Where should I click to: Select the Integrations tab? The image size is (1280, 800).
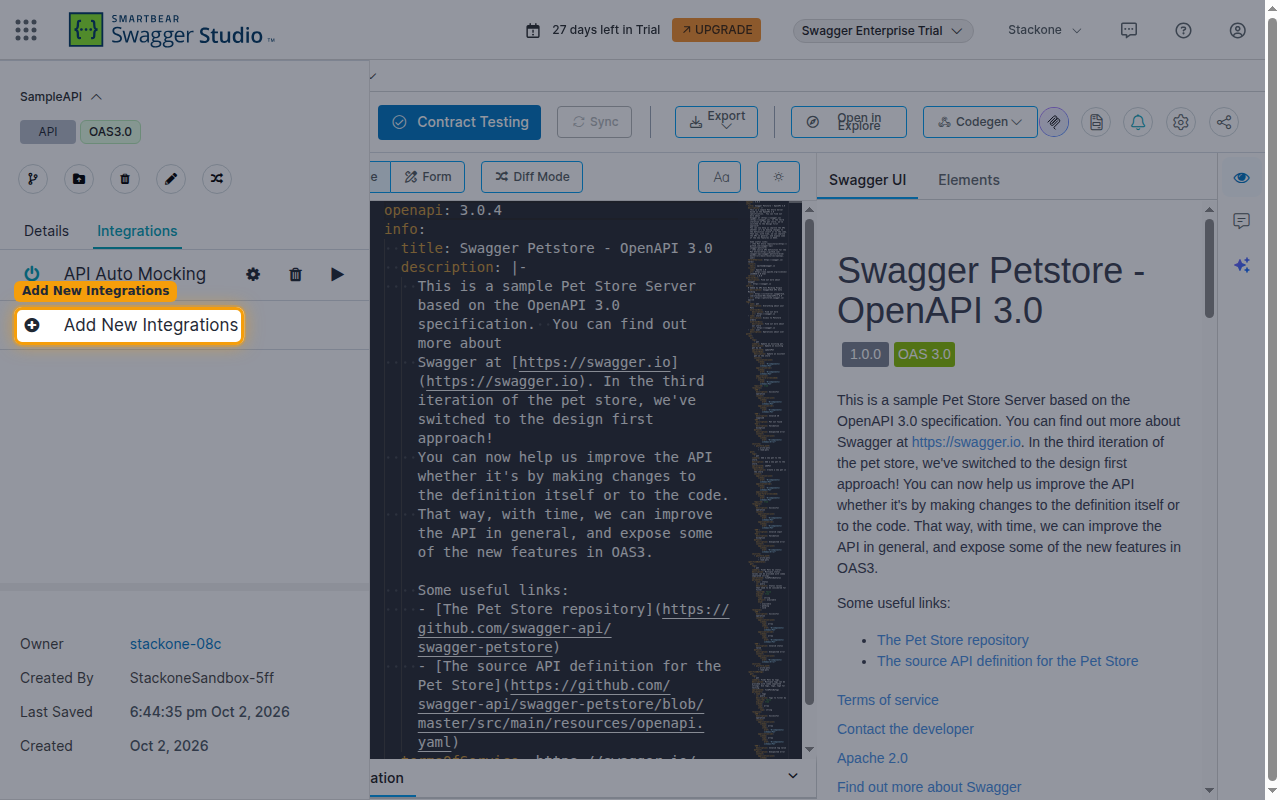137,231
